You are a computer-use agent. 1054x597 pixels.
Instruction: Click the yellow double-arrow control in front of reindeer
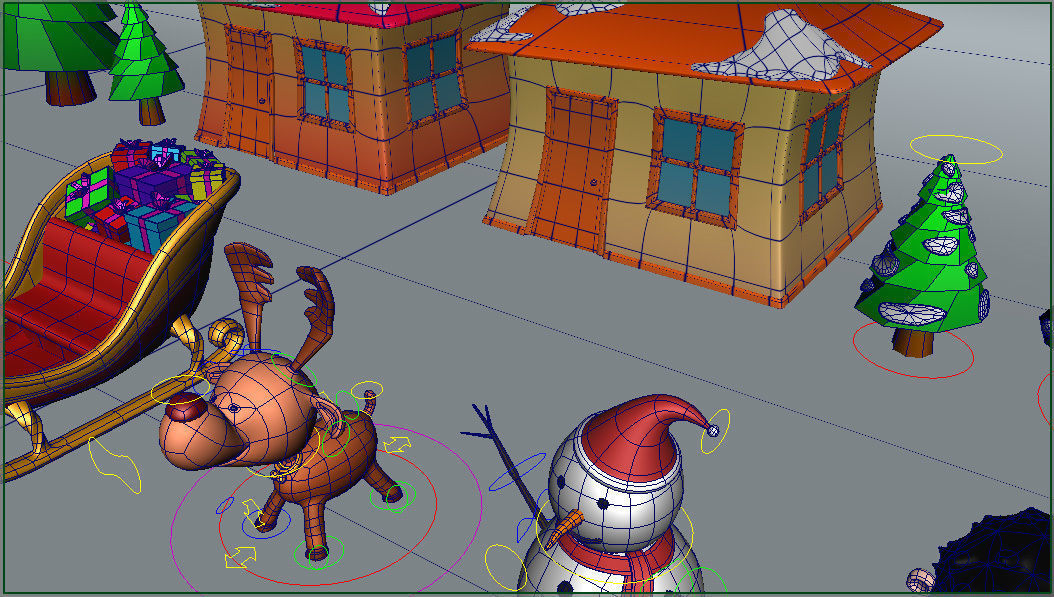(x=240, y=557)
